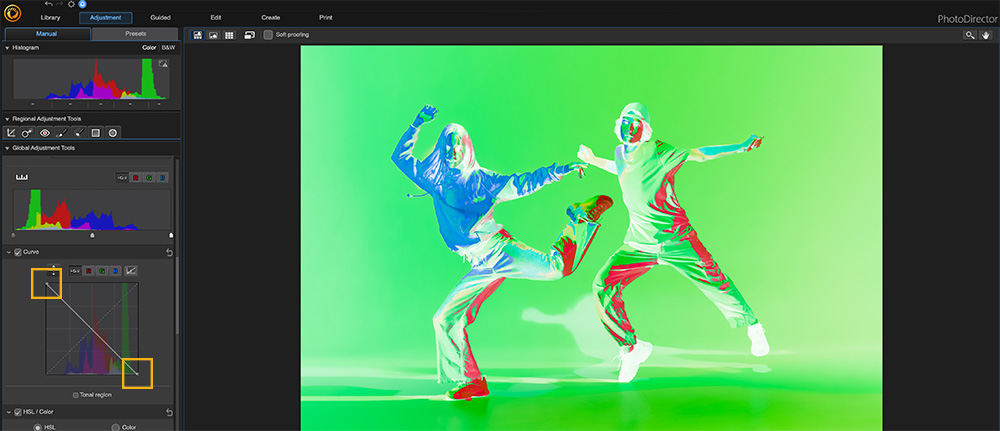Select the radial filter tool
The width and height of the screenshot is (1000, 431).
[113, 132]
